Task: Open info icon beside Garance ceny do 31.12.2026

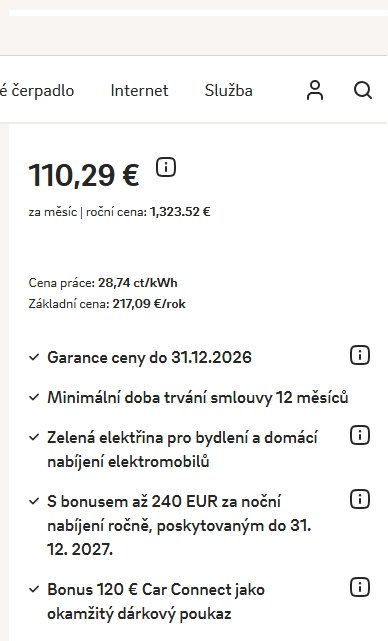Action: (x=360, y=355)
